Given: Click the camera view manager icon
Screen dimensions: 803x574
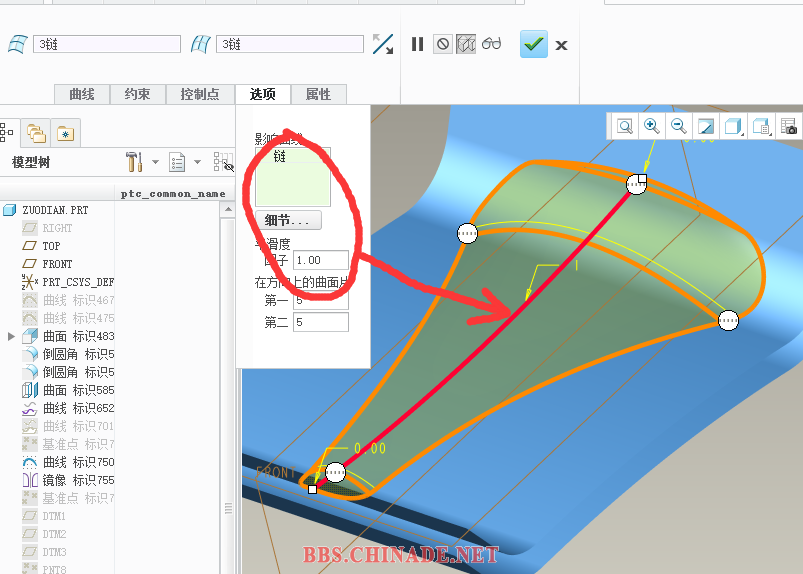Looking at the screenshot, I should tap(789, 126).
